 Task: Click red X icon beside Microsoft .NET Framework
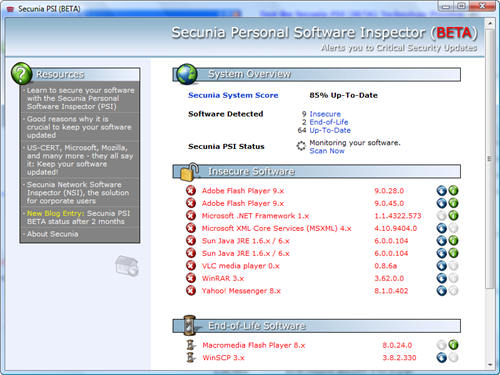pyautogui.click(x=191, y=216)
